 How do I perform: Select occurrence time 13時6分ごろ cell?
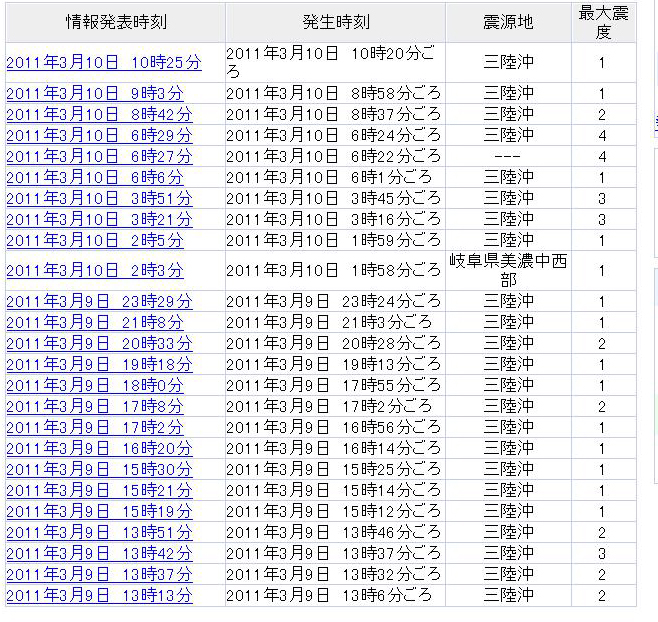[x=335, y=595]
